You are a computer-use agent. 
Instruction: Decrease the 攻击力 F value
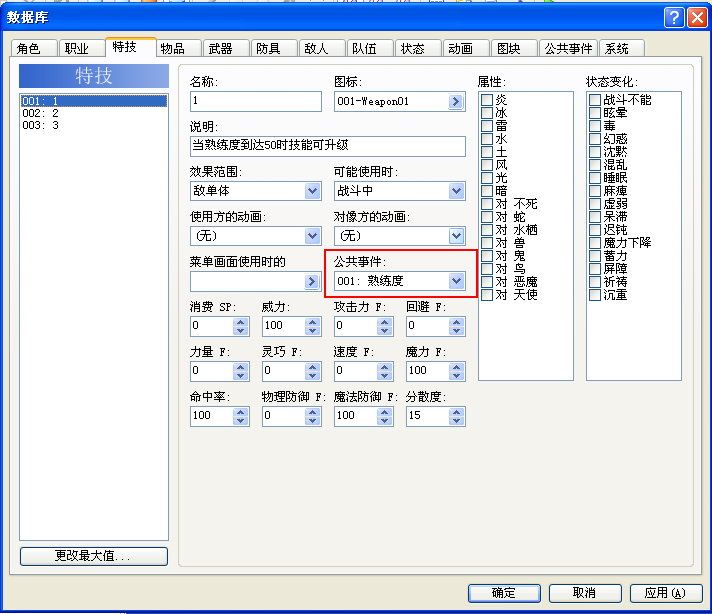point(384,331)
